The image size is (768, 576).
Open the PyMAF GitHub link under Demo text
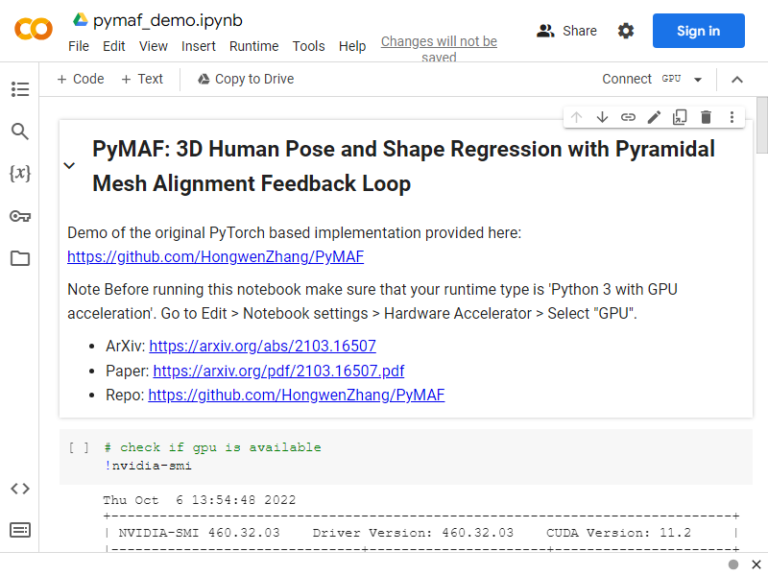click(x=216, y=257)
